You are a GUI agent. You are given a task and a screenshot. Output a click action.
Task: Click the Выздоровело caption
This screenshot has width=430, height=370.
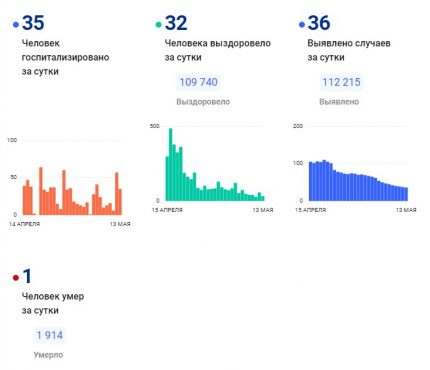pos(203,102)
